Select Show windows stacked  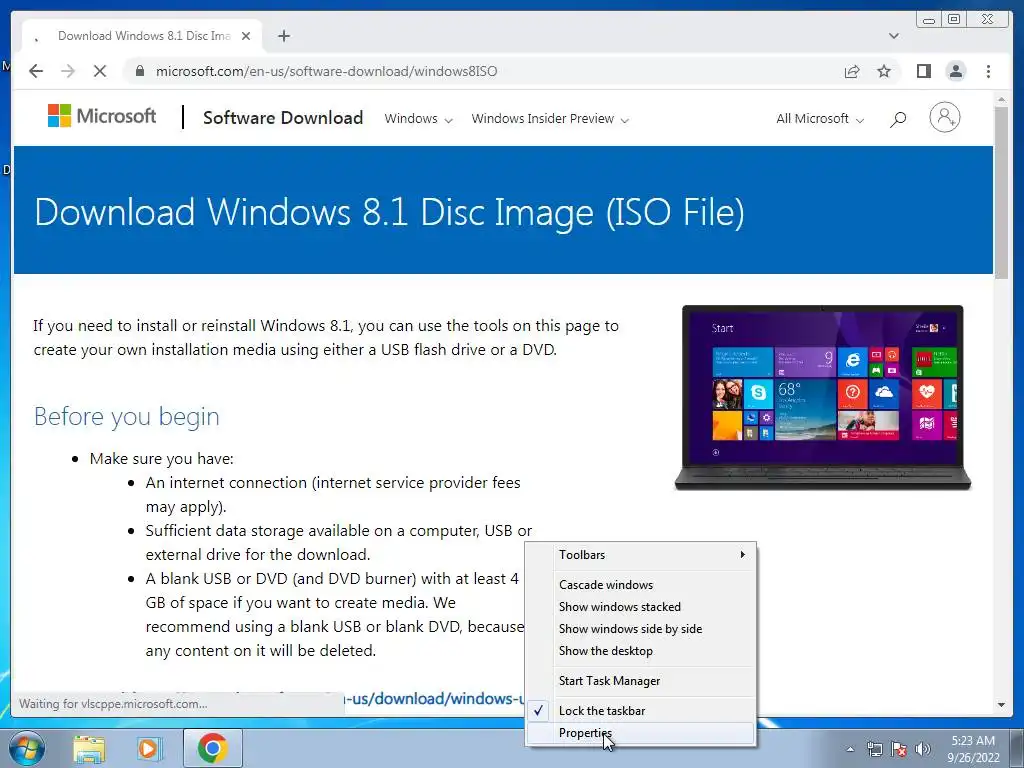(x=641, y=607)
